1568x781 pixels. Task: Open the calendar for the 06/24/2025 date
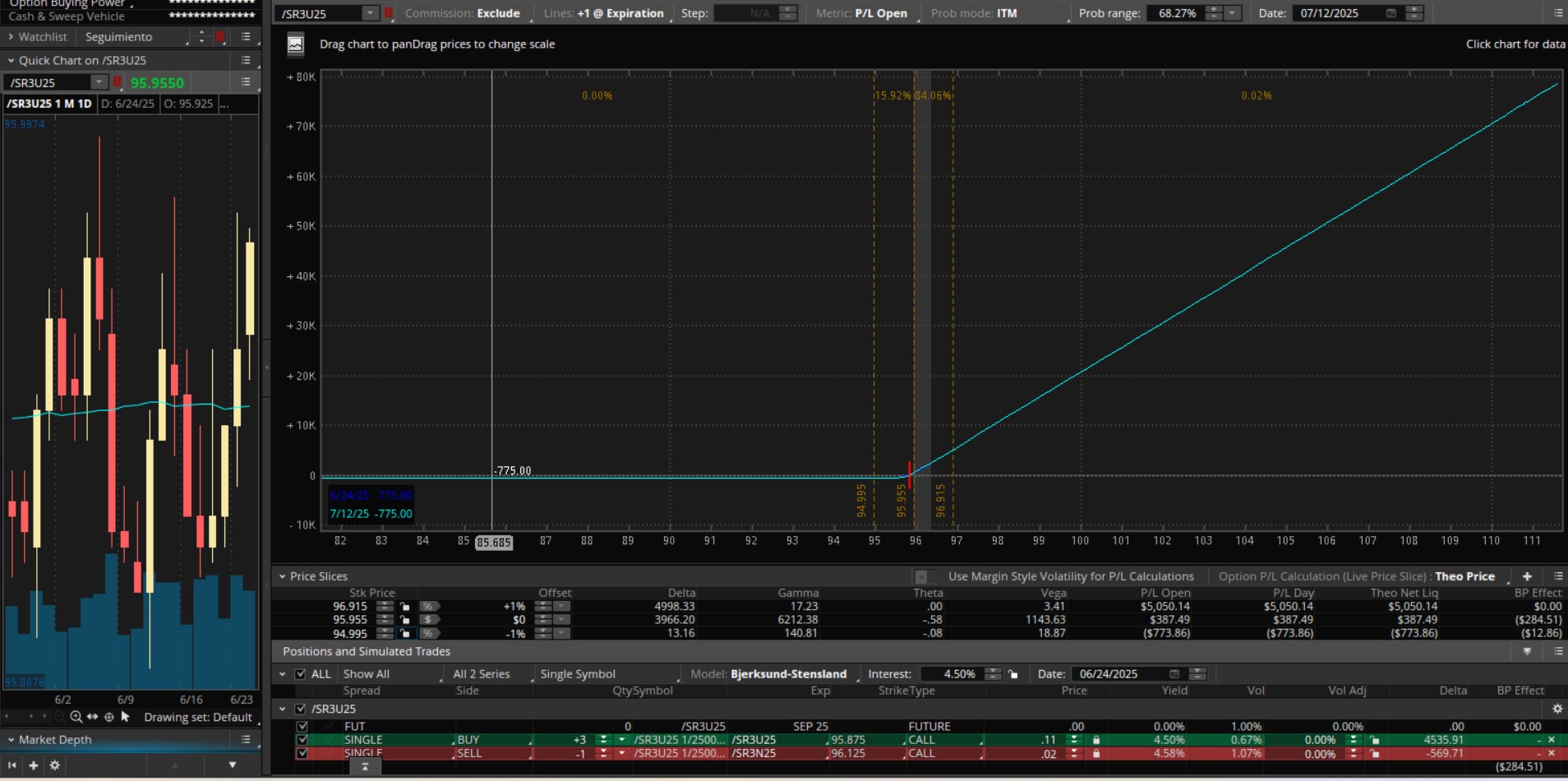1174,674
